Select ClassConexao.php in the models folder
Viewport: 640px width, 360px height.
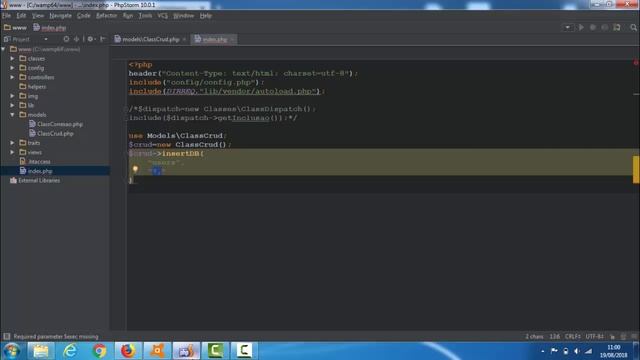pos(56,124)
